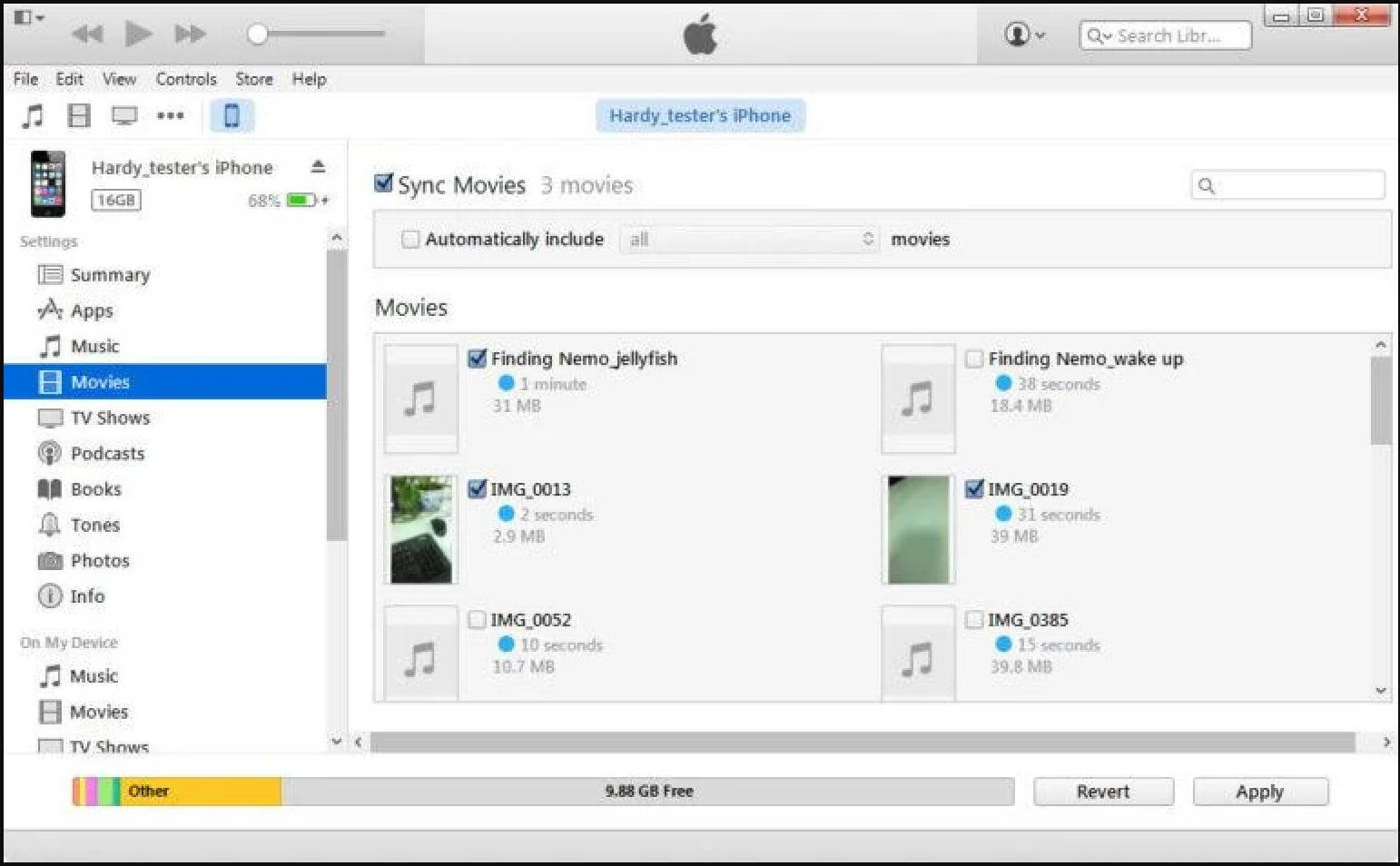Switch to TV Shows monitor icon
1400x866 pixels.
(x=124, y=115)
